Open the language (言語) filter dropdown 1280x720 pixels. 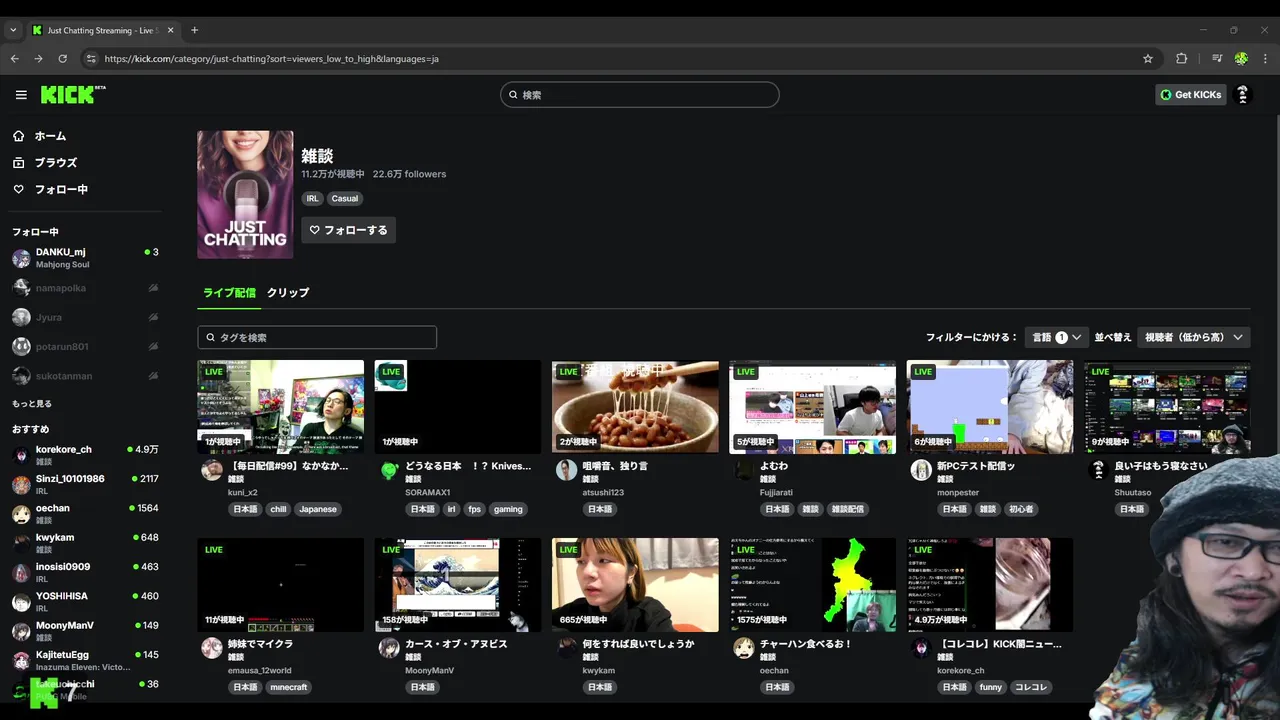pos(1056,338)
